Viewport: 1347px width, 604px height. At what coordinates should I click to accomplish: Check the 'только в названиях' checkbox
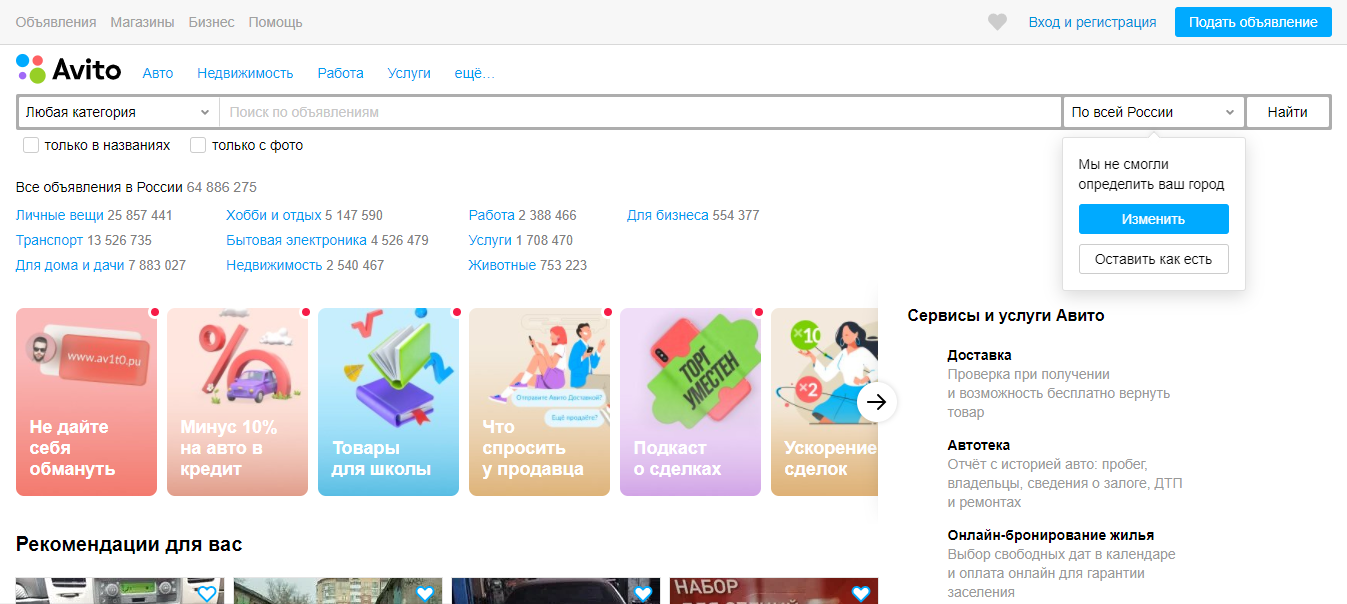[31, 145]
